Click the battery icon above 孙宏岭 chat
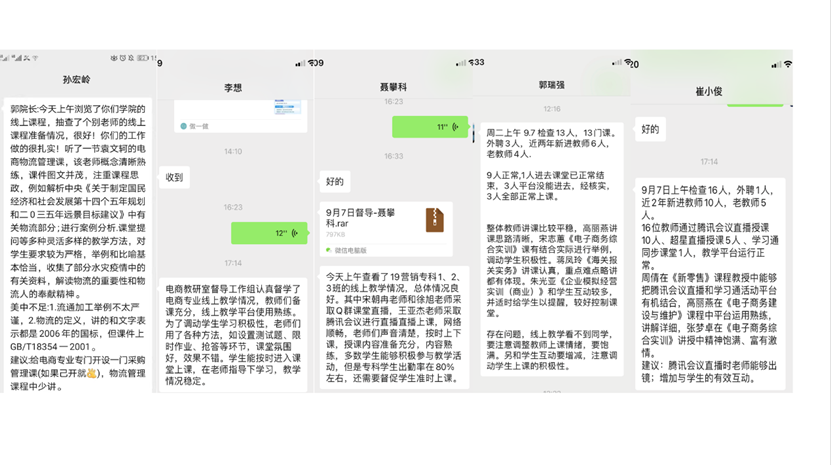Image resolution: width=831 pixels, height=465 pixels. click(x=141, y=58)
